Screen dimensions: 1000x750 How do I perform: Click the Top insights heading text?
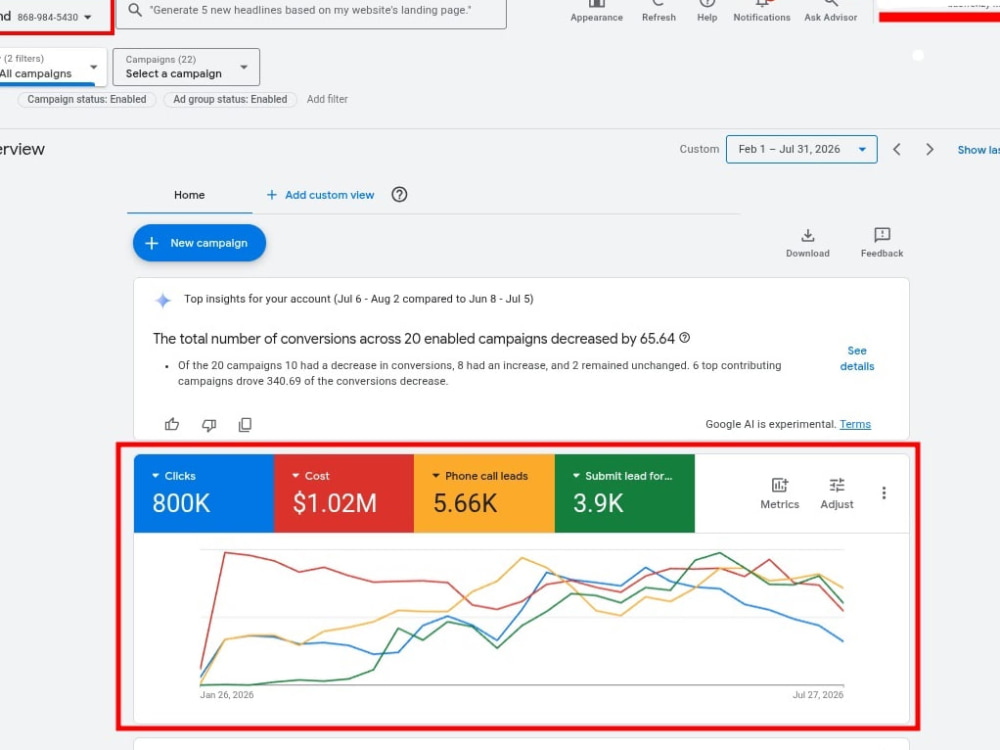click(358, 298)
